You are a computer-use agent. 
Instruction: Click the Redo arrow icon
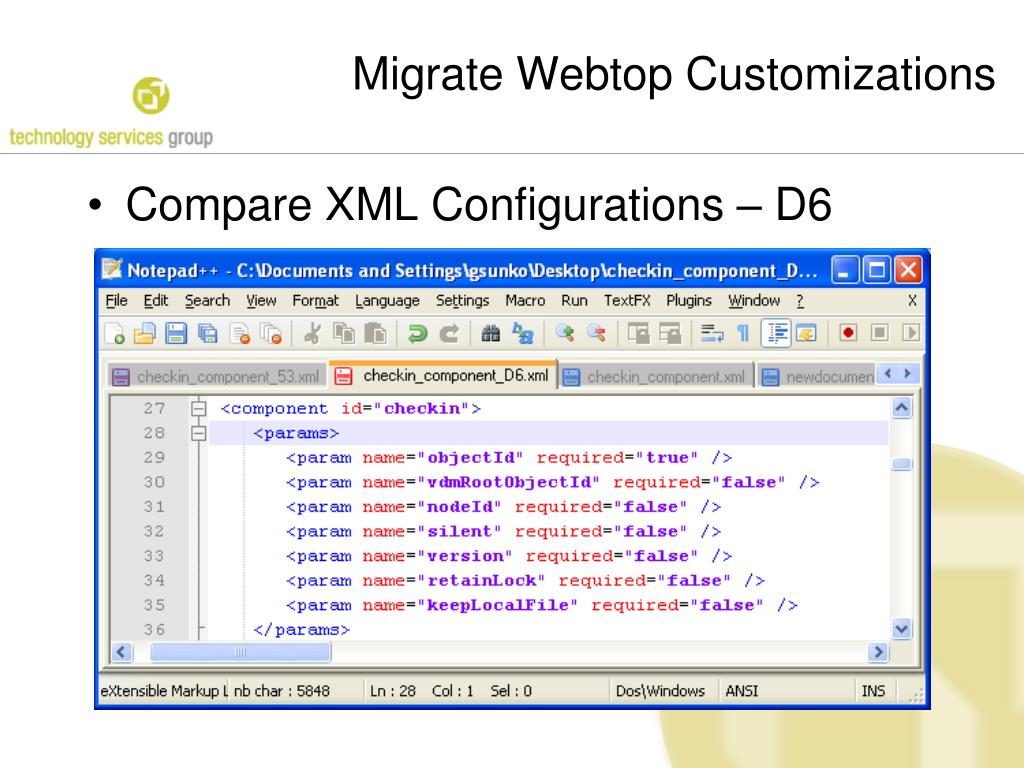[x=449, y=334]
